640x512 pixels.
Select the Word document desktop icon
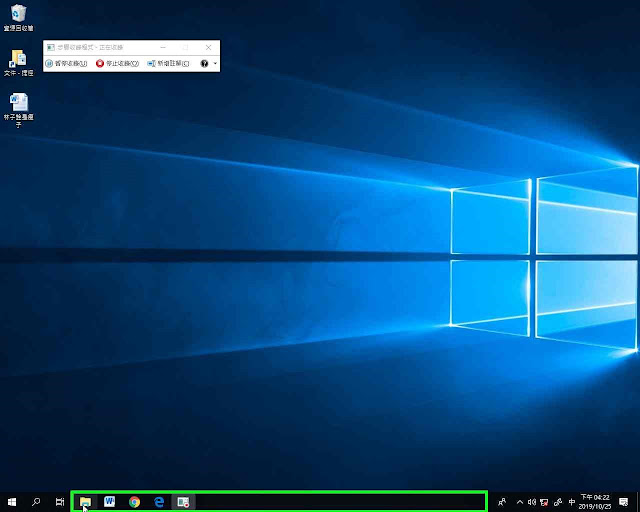pos(18,110)
